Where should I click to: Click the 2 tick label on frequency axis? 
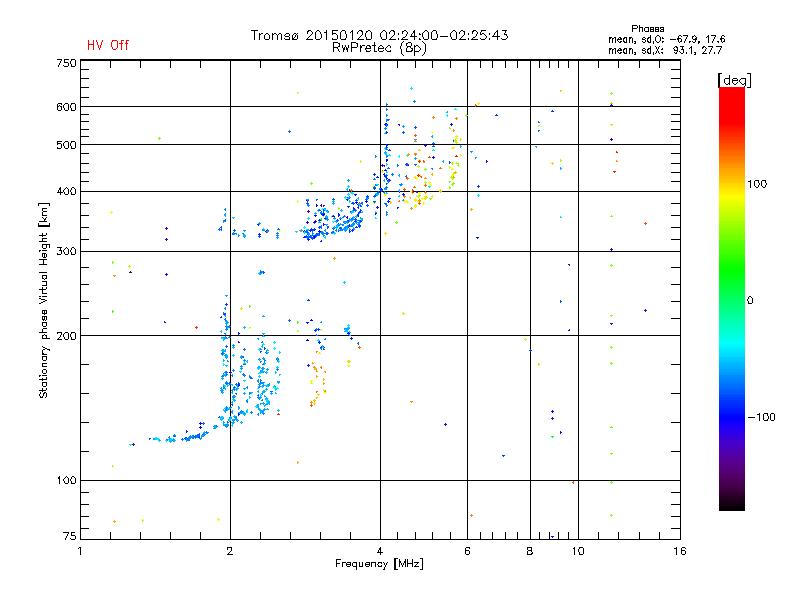pos(230,552)
